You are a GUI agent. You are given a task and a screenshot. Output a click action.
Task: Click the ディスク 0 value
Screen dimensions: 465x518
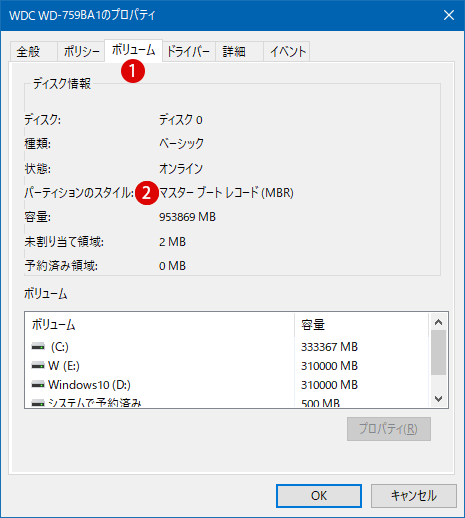(x=181, y=120)
